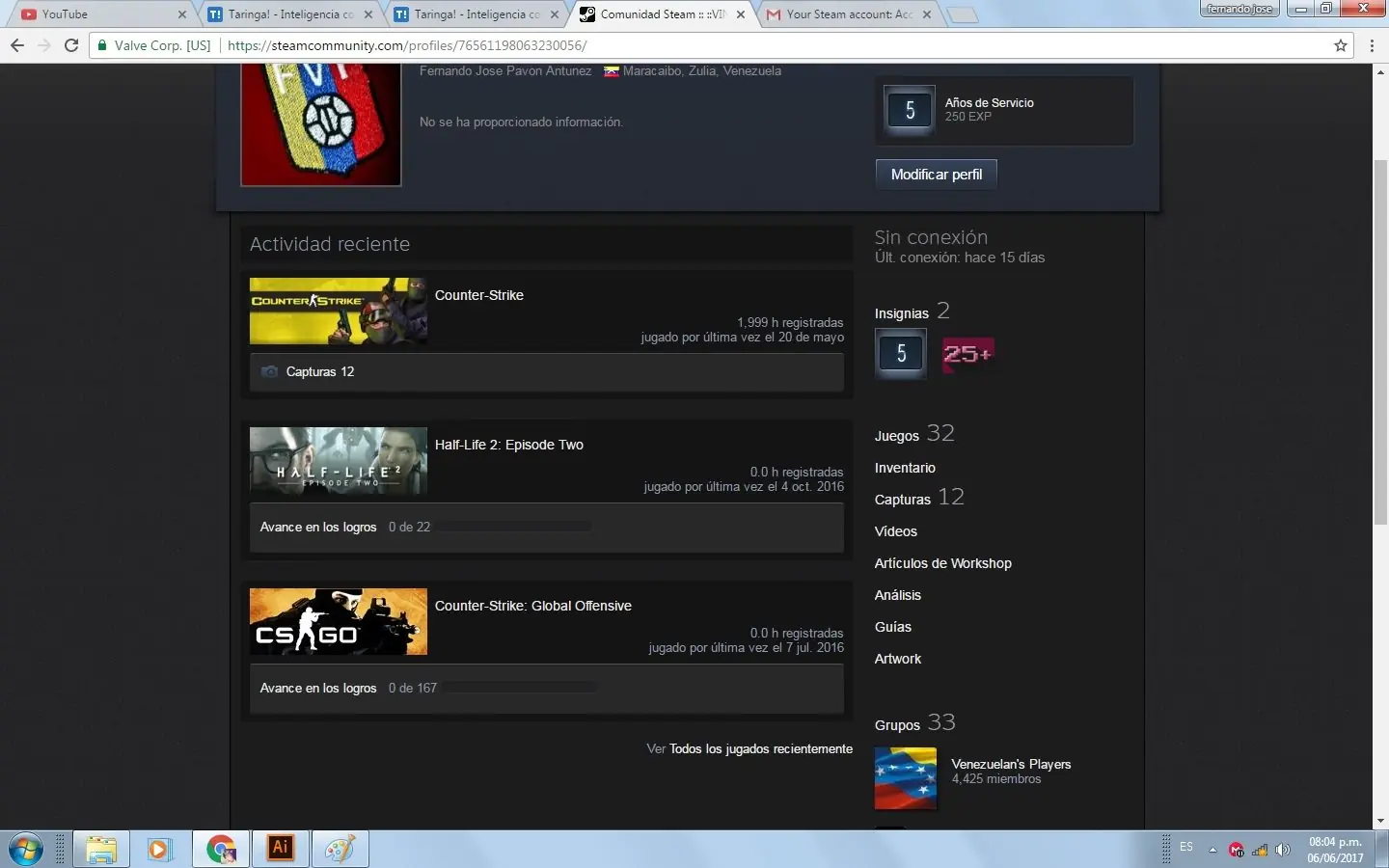Open the Counter-Strike game title link
1389x868 pixels.
[x=479, y=295]
